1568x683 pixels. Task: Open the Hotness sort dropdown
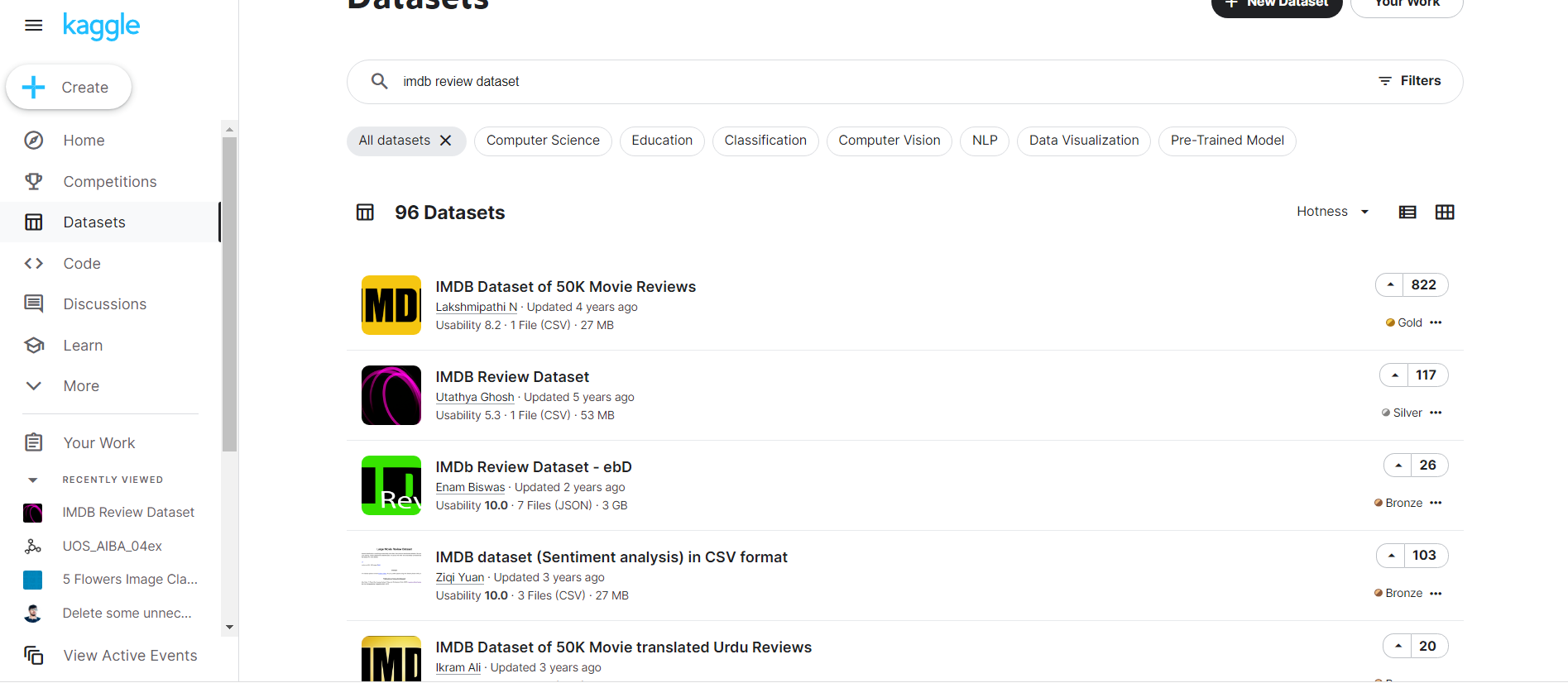1333,212
